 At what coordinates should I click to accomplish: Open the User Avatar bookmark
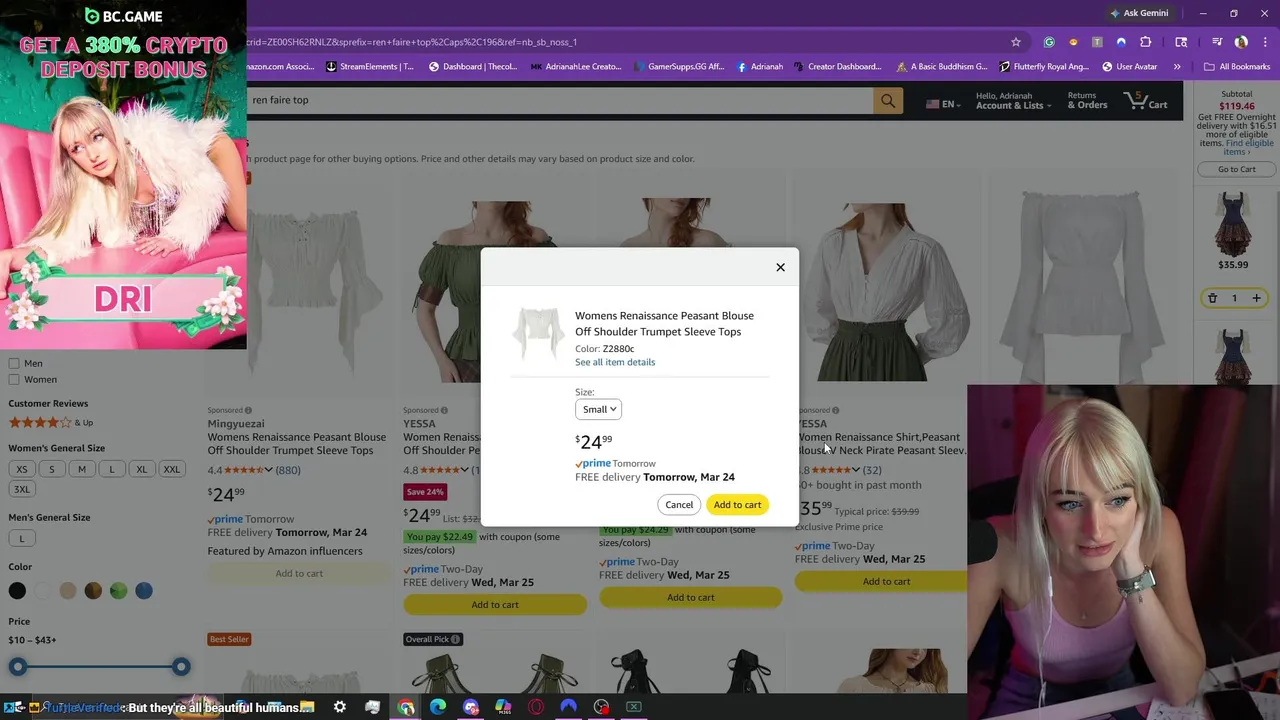[x=1130, y=67]
